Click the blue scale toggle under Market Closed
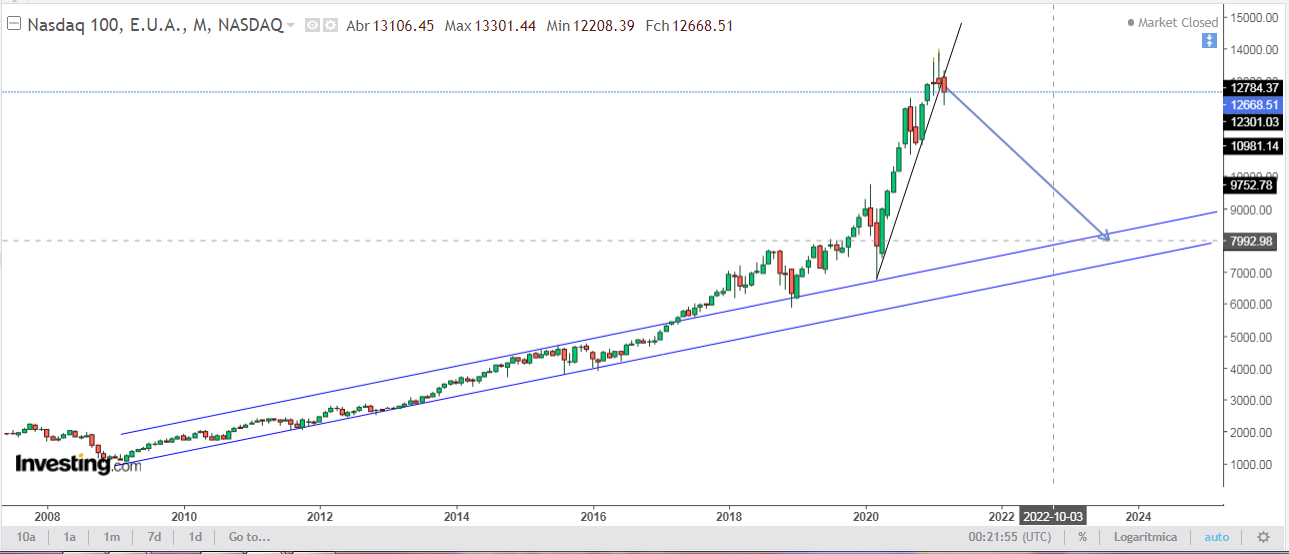The image size is (1289, 554). coord(1209,41)
